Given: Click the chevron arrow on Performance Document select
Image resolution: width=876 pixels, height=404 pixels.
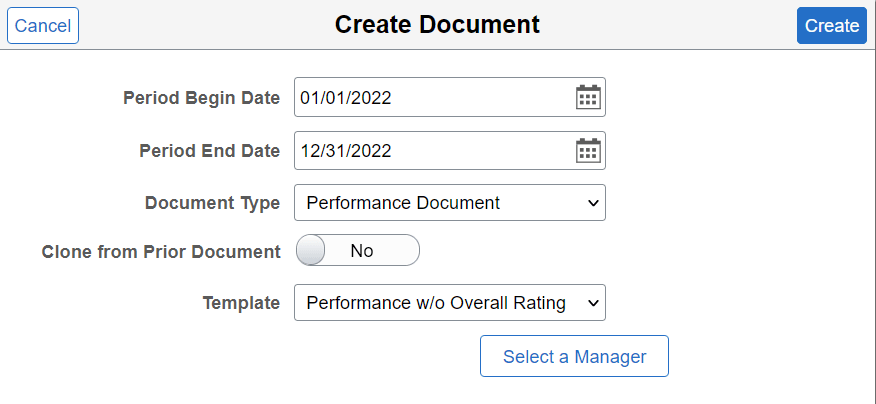Looking at the screenshot, I should point(591,203).
